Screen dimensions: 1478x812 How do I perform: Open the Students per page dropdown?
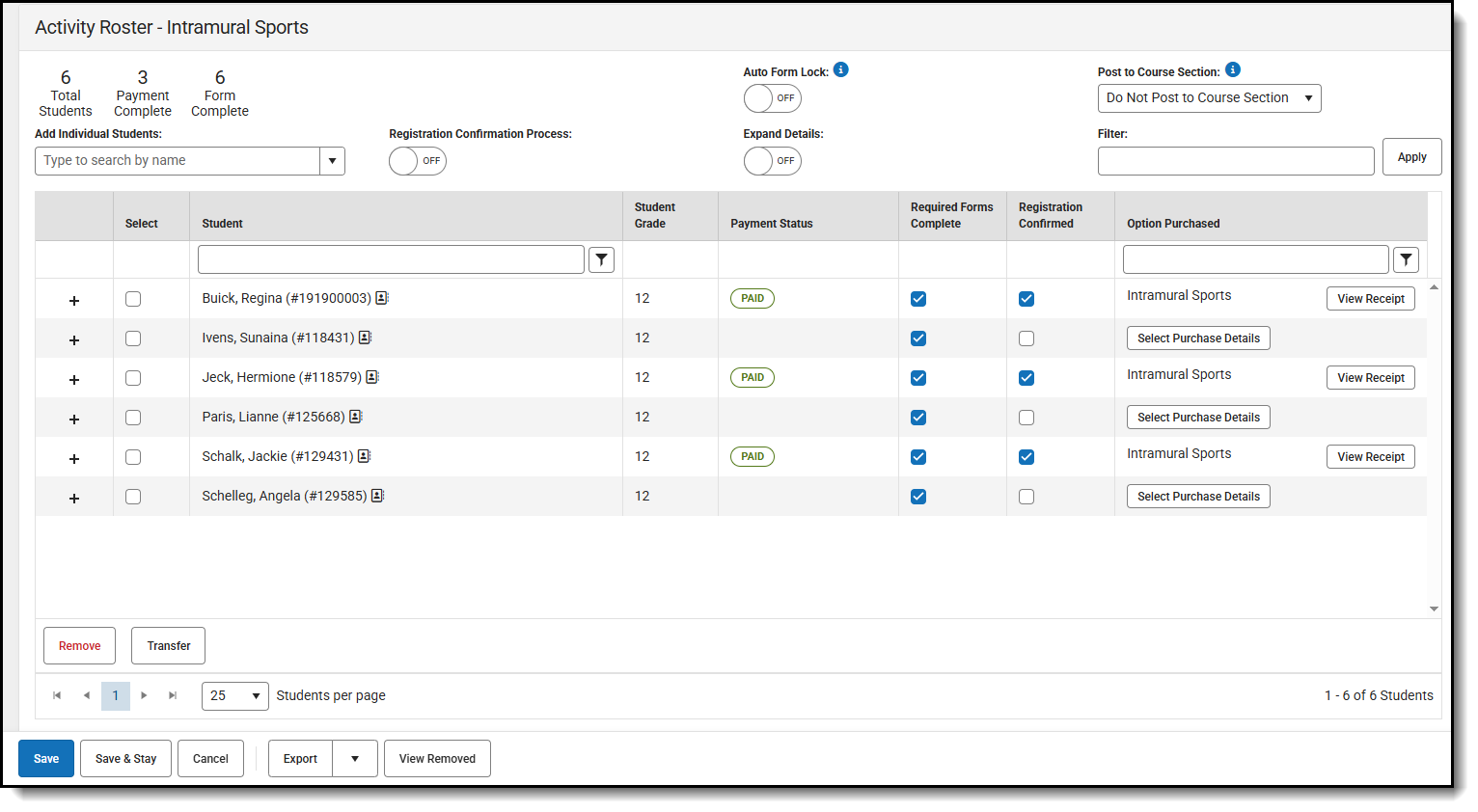[234, 695]
